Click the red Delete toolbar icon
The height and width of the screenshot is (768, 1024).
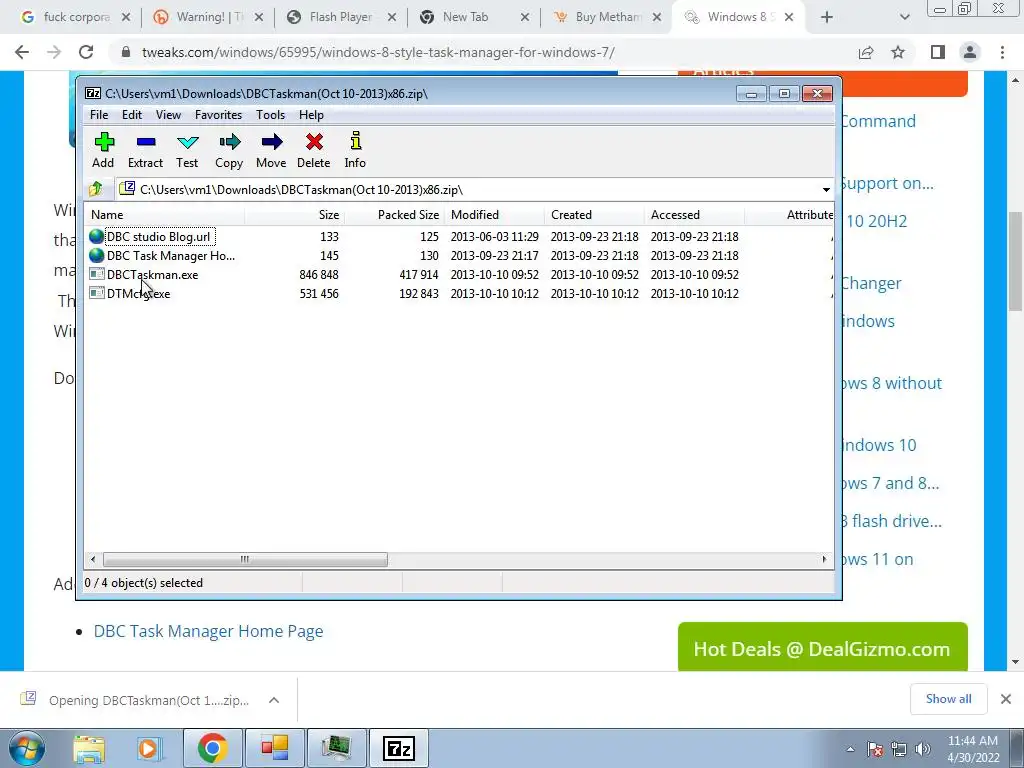pos(313,150)
